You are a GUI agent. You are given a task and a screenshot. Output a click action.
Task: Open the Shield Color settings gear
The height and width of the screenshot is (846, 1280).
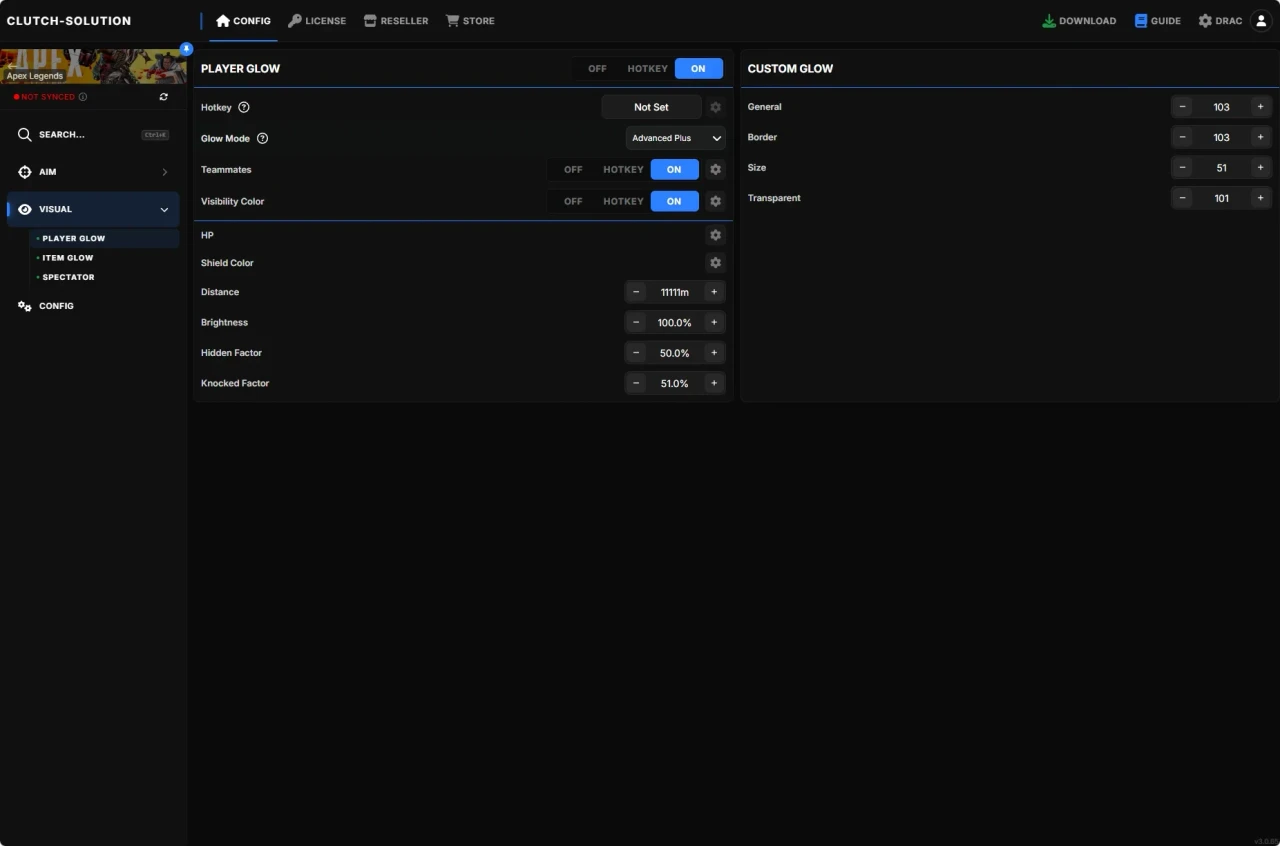[715, 262]
